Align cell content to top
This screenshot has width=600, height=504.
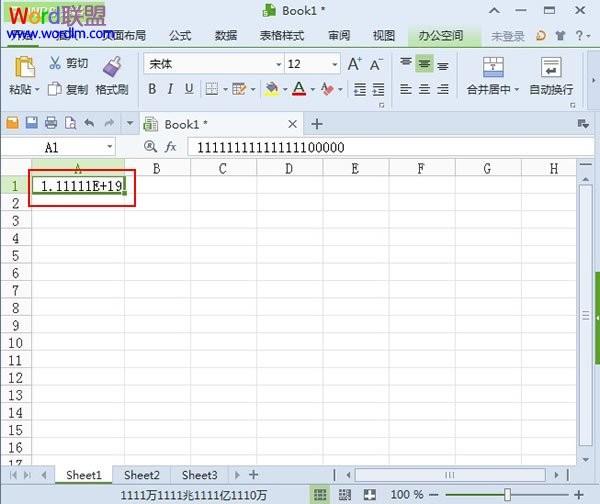[406, 63]
